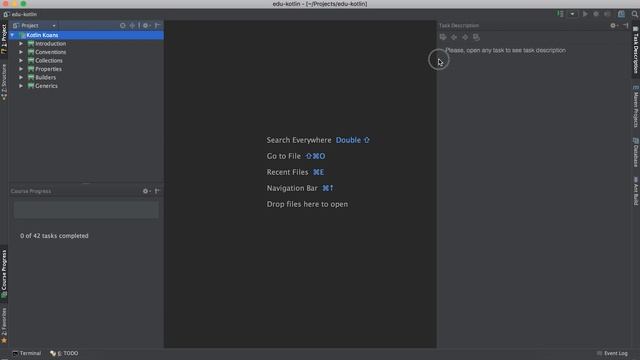The image size is (640, 360).
Task: Open the Task Description panel gear settings
Action: pos(613,25)
